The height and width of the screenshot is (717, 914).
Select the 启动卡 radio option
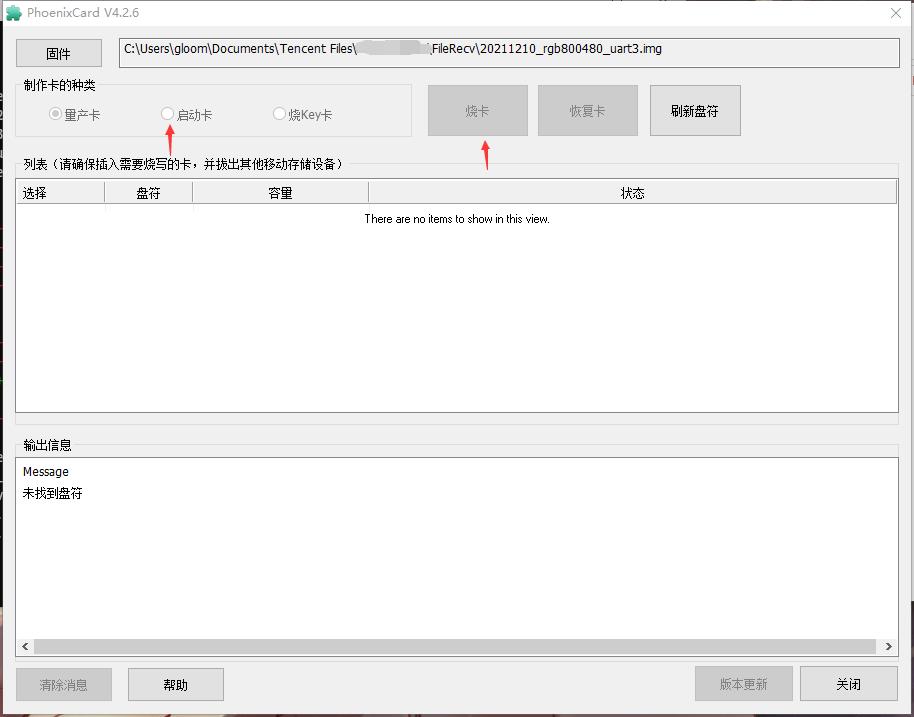tap(168, 114)
